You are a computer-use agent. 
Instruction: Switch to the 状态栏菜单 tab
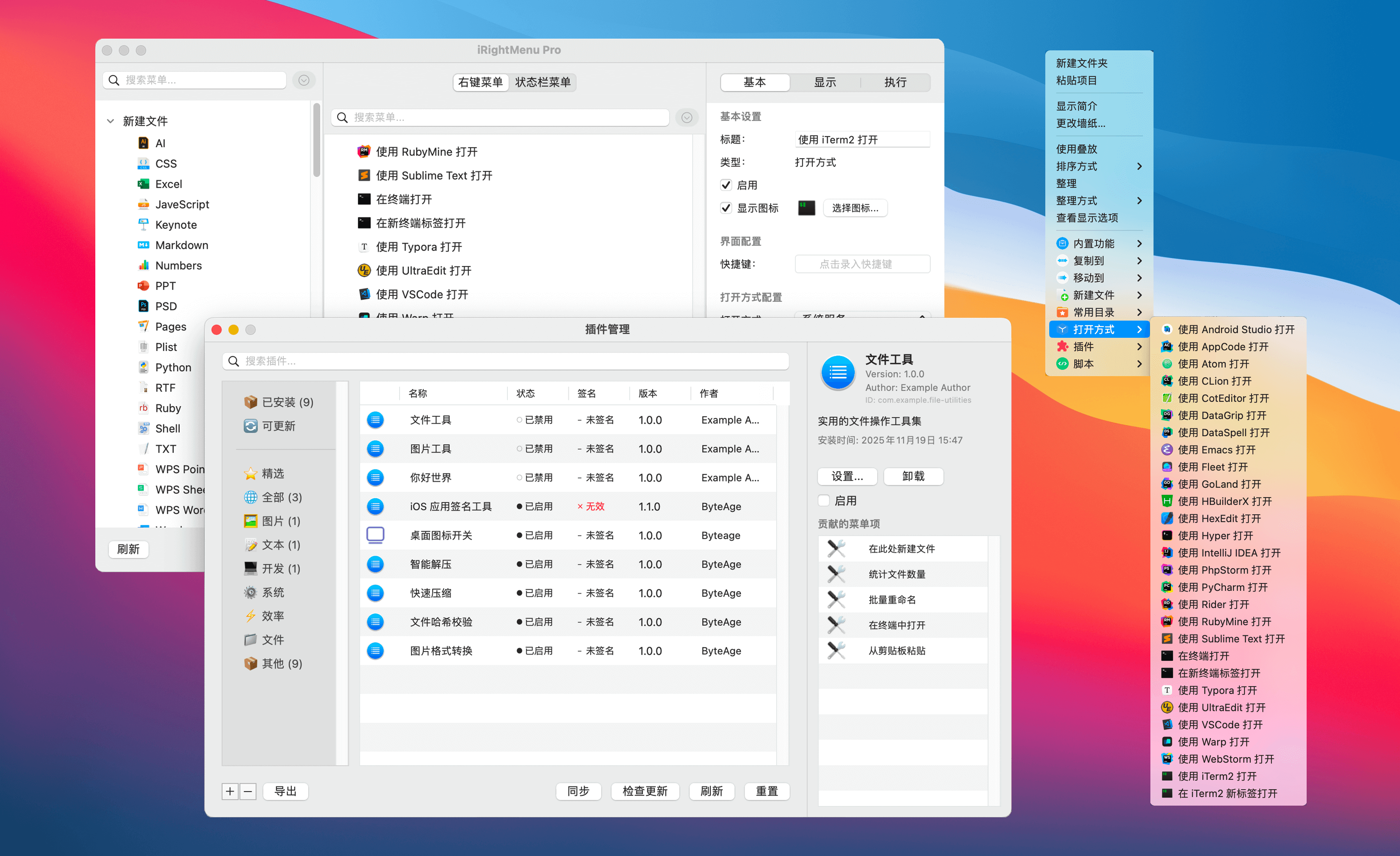coord(543,82)
